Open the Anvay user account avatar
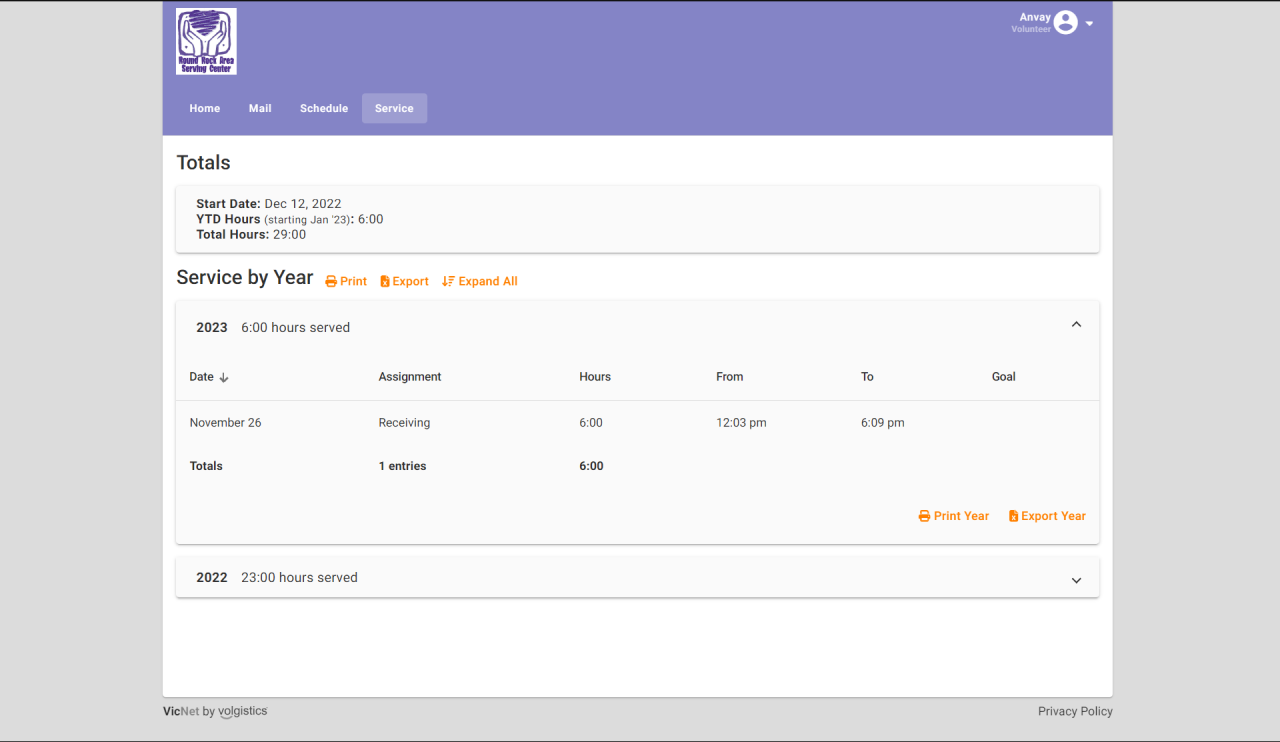This screenshot has height=742, width=1280. pos(1066,22)
